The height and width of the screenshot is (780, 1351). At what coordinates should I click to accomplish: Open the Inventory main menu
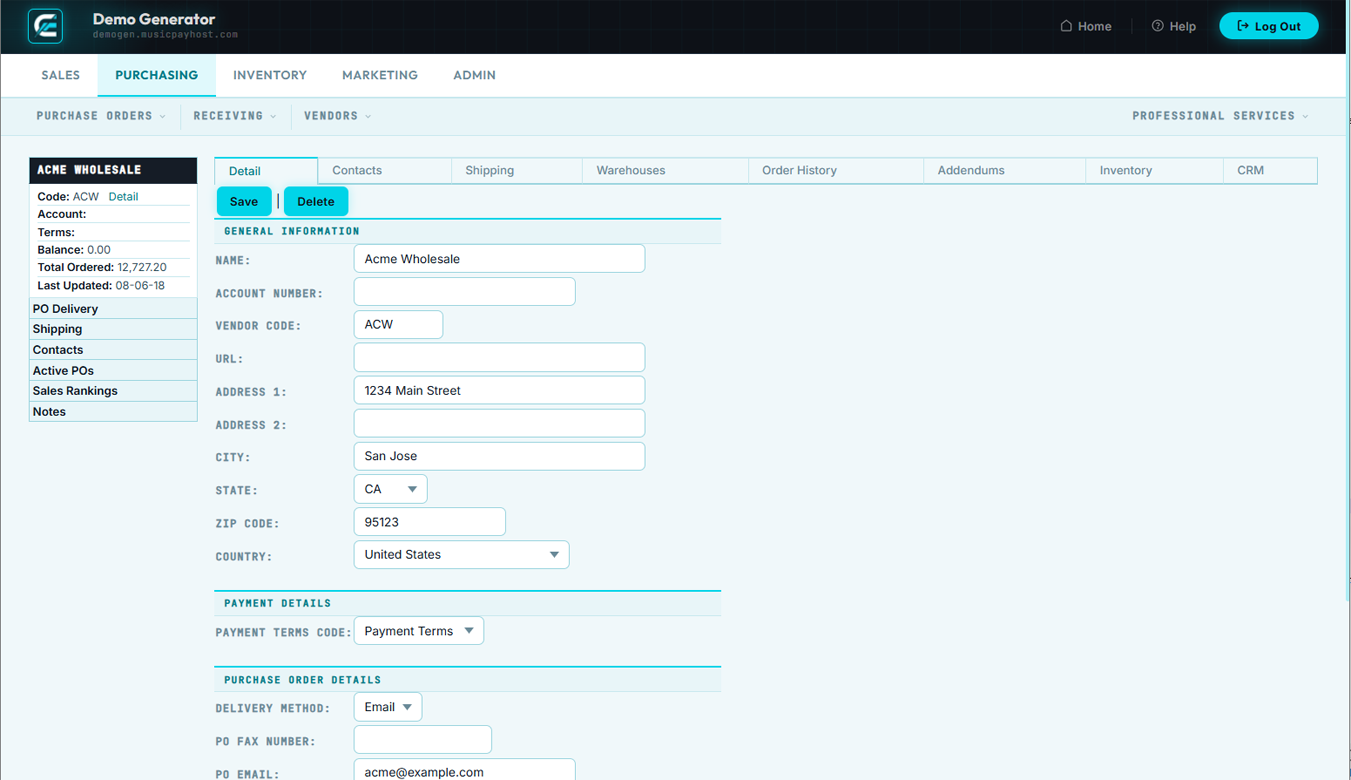coord(270,75)
